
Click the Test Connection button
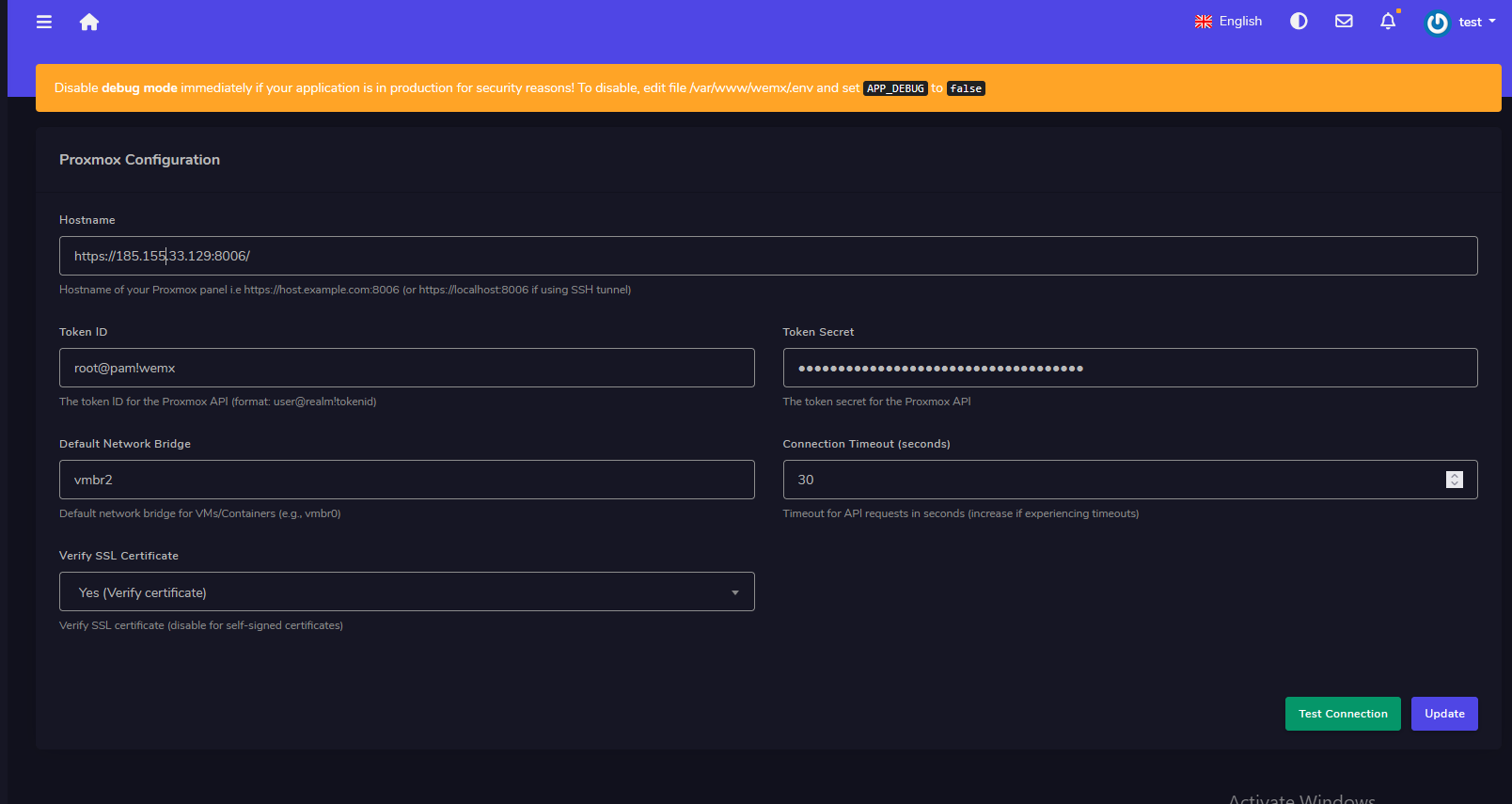1343,714
